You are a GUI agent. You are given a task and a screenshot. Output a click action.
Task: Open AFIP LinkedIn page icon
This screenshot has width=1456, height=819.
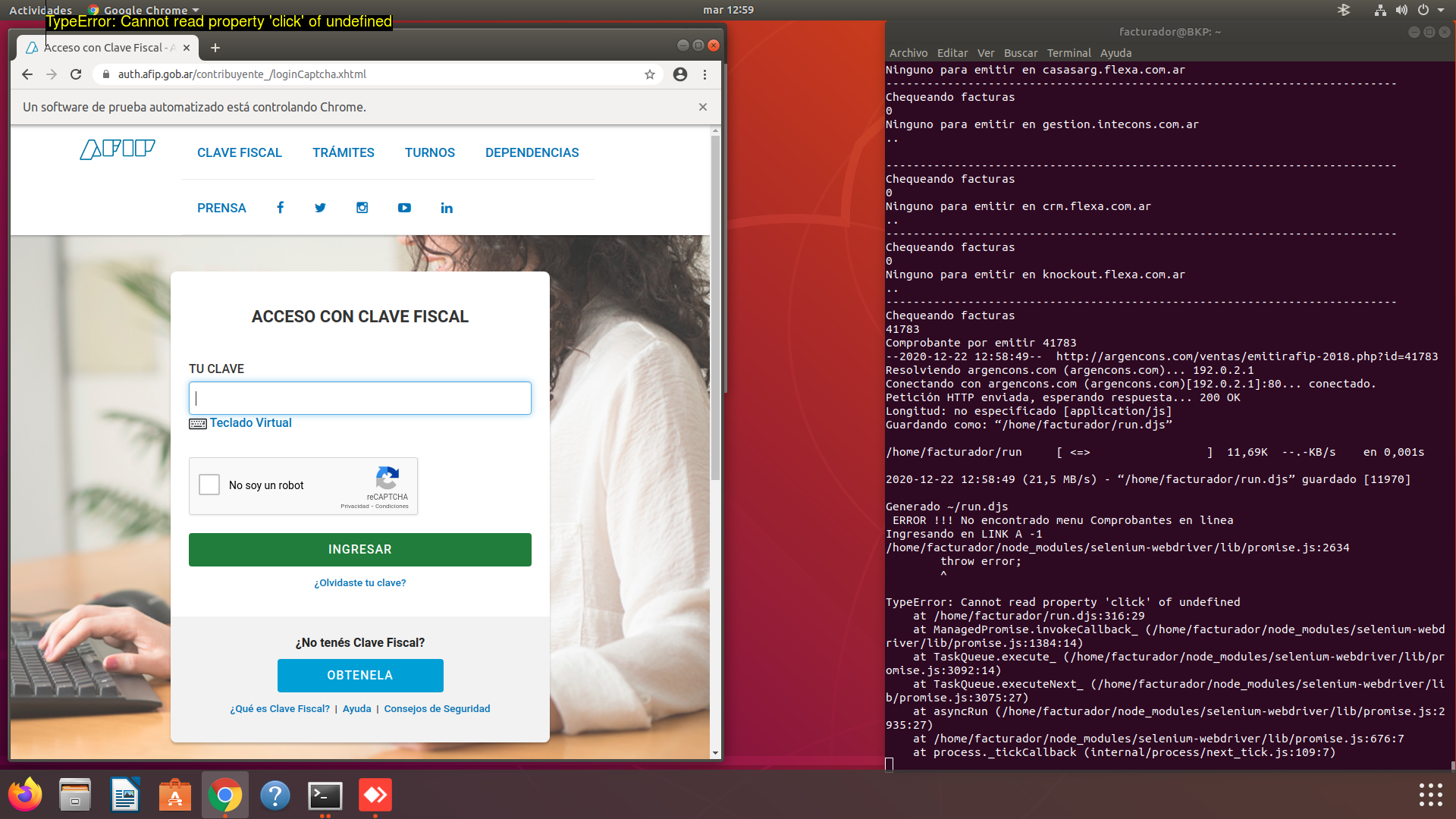pyautogui.click(x=447, y=208)
